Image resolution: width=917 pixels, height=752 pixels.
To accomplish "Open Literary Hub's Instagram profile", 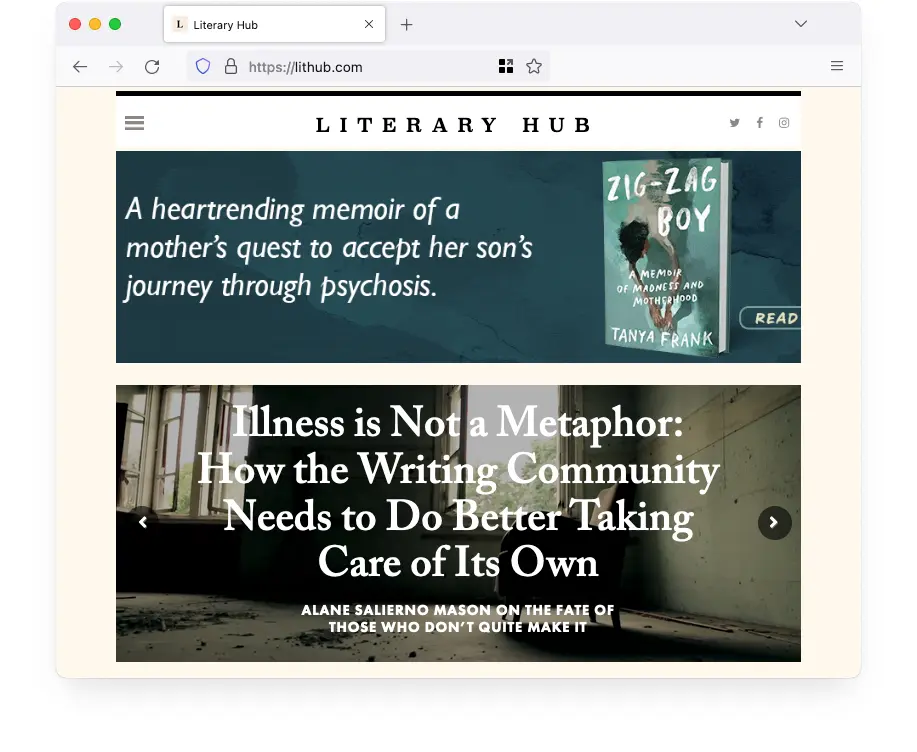I will click(784, 123).
